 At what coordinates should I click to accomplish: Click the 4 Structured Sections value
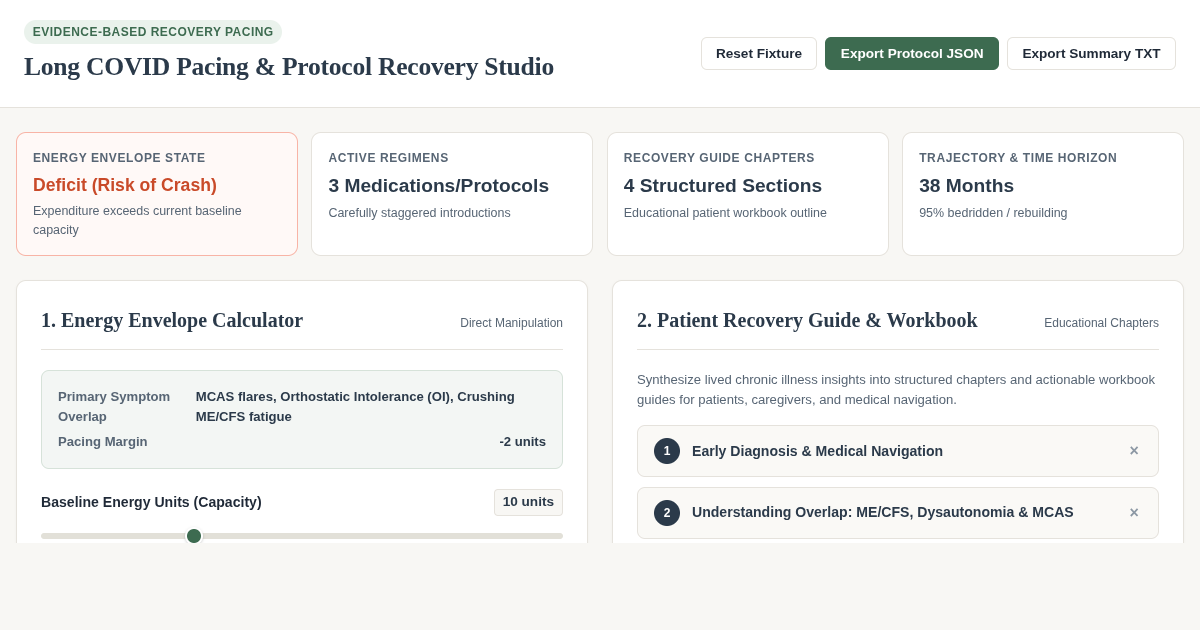[x=723, y=186]
